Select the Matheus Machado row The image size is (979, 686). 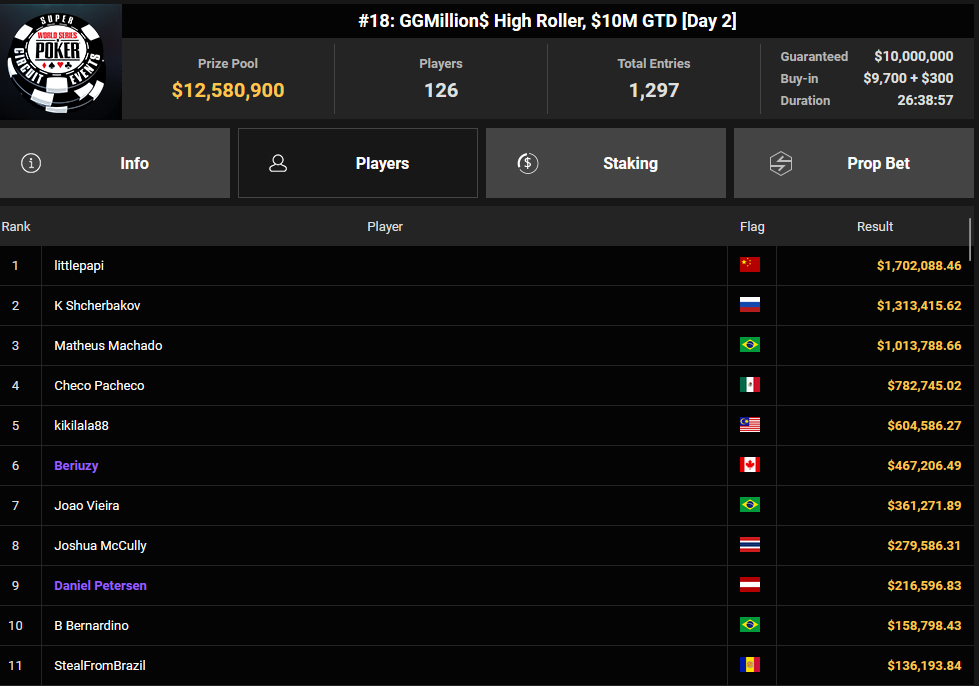[385, 345]
